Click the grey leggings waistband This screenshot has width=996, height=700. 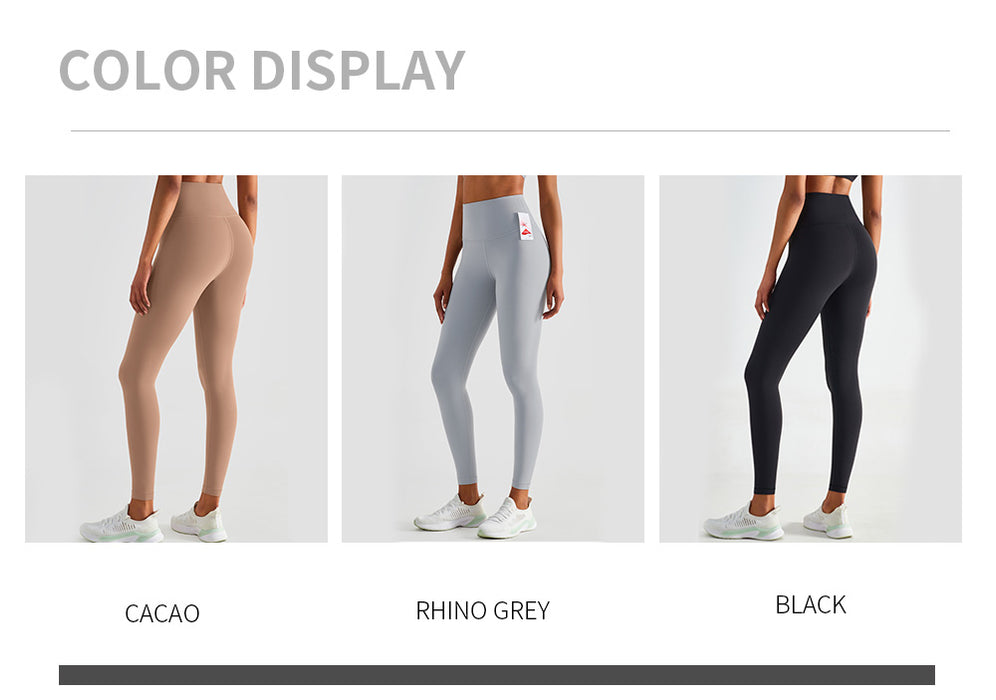[501, 218]
